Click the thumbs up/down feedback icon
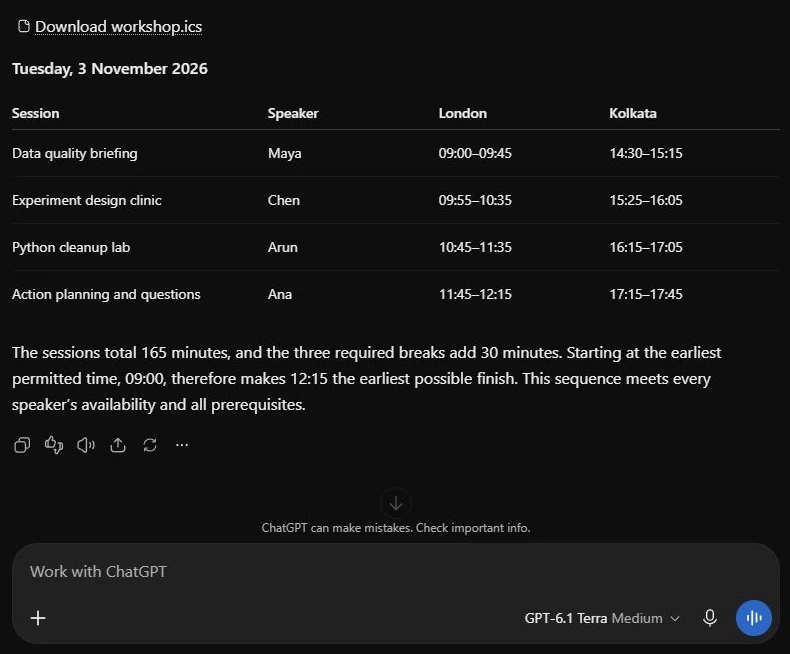The image size is (790, 654). pyautogui.click(x=54, y=445)
